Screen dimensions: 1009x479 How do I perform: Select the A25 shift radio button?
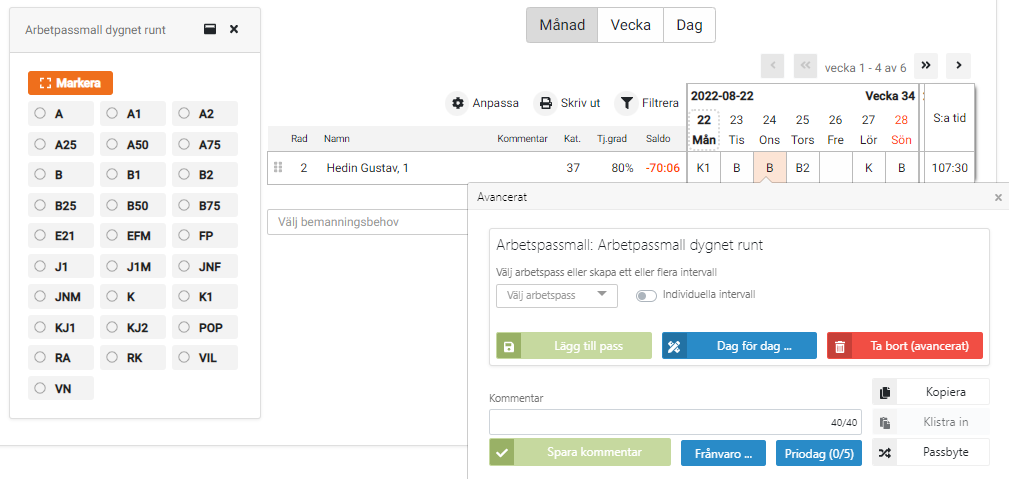pyautogui.click(x=41, y=144)
